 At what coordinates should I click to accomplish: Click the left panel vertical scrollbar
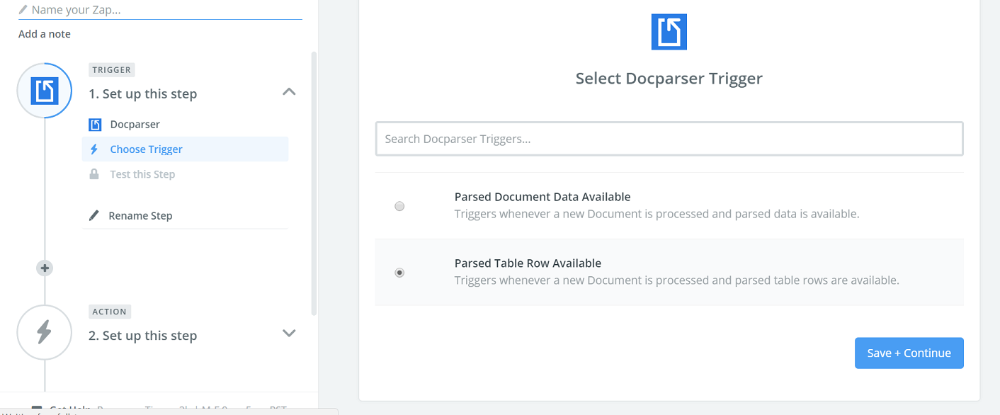(313, 184)
